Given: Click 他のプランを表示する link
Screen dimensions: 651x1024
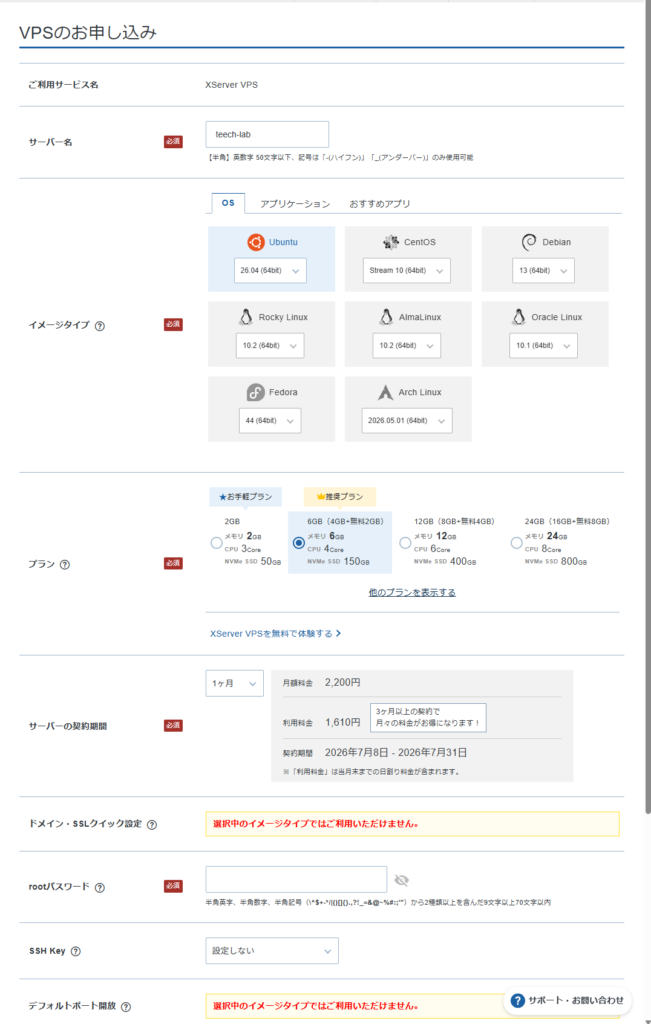Looking at the screenshot, I should 412,592.
